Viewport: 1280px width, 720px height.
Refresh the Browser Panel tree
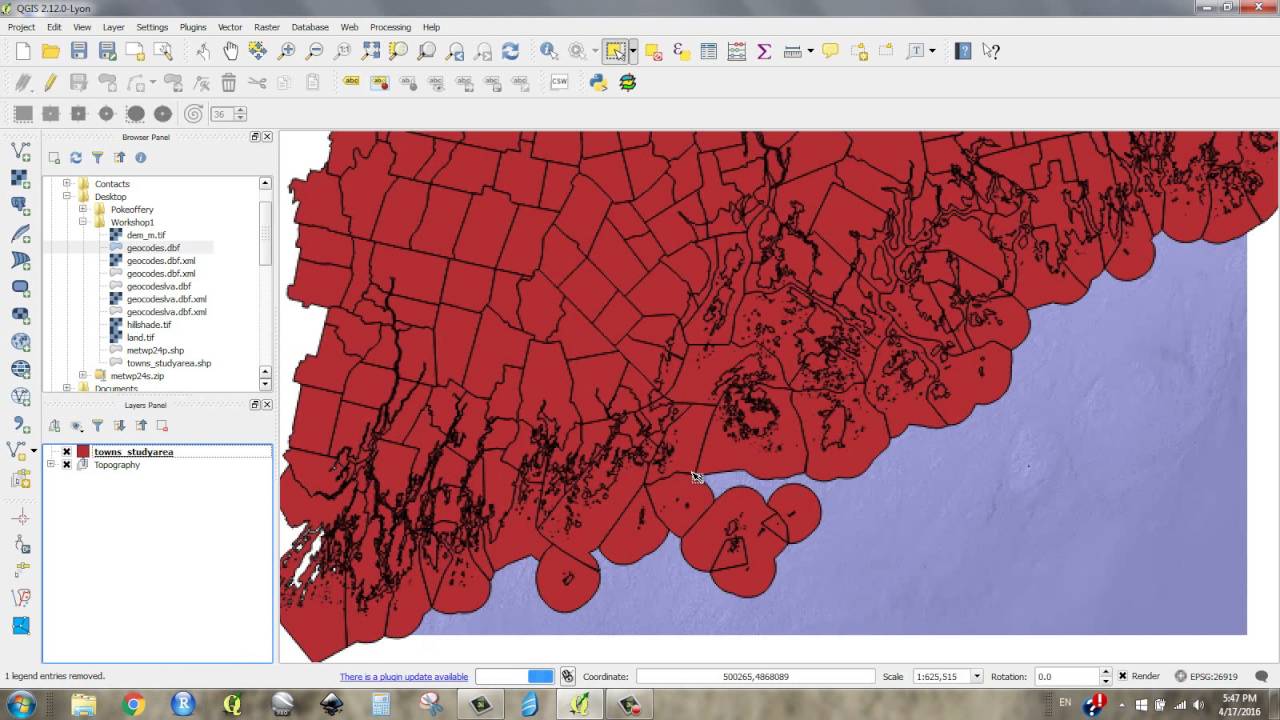tap(76, 158)
